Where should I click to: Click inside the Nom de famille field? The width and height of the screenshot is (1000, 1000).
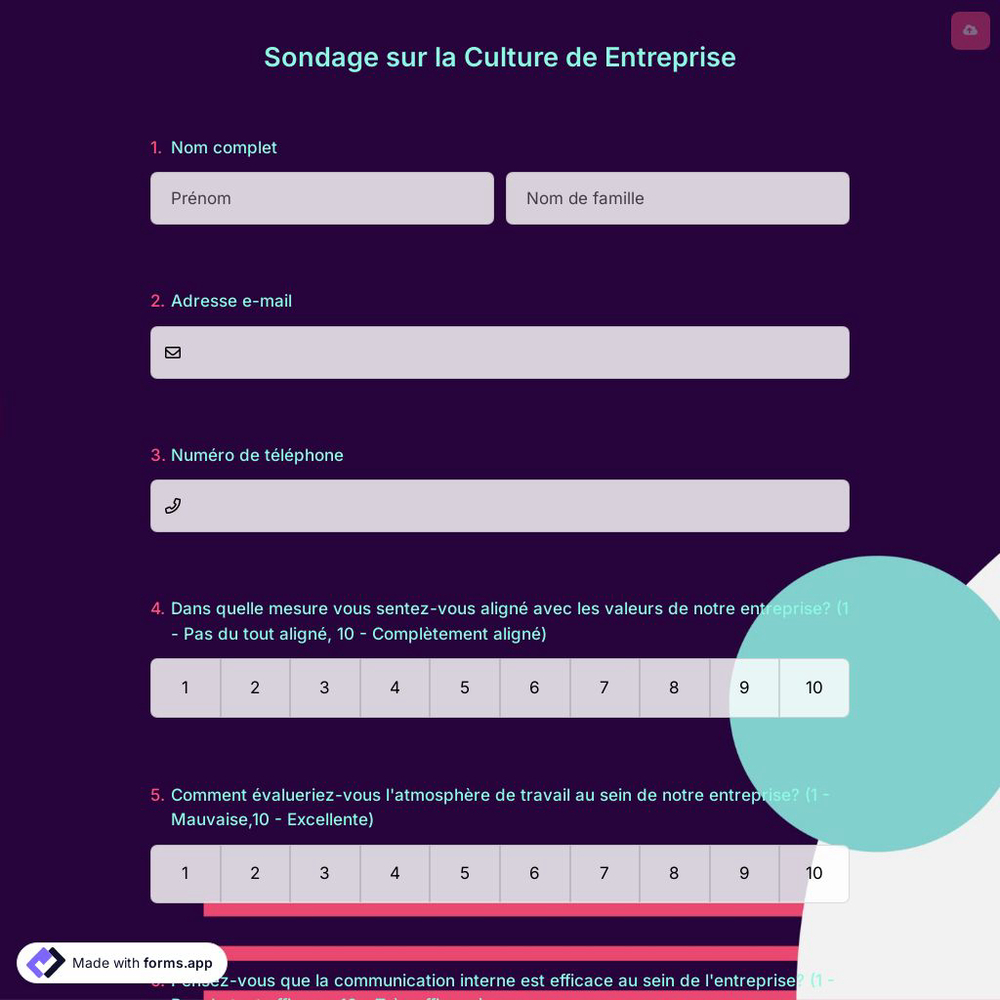point(677,198)
